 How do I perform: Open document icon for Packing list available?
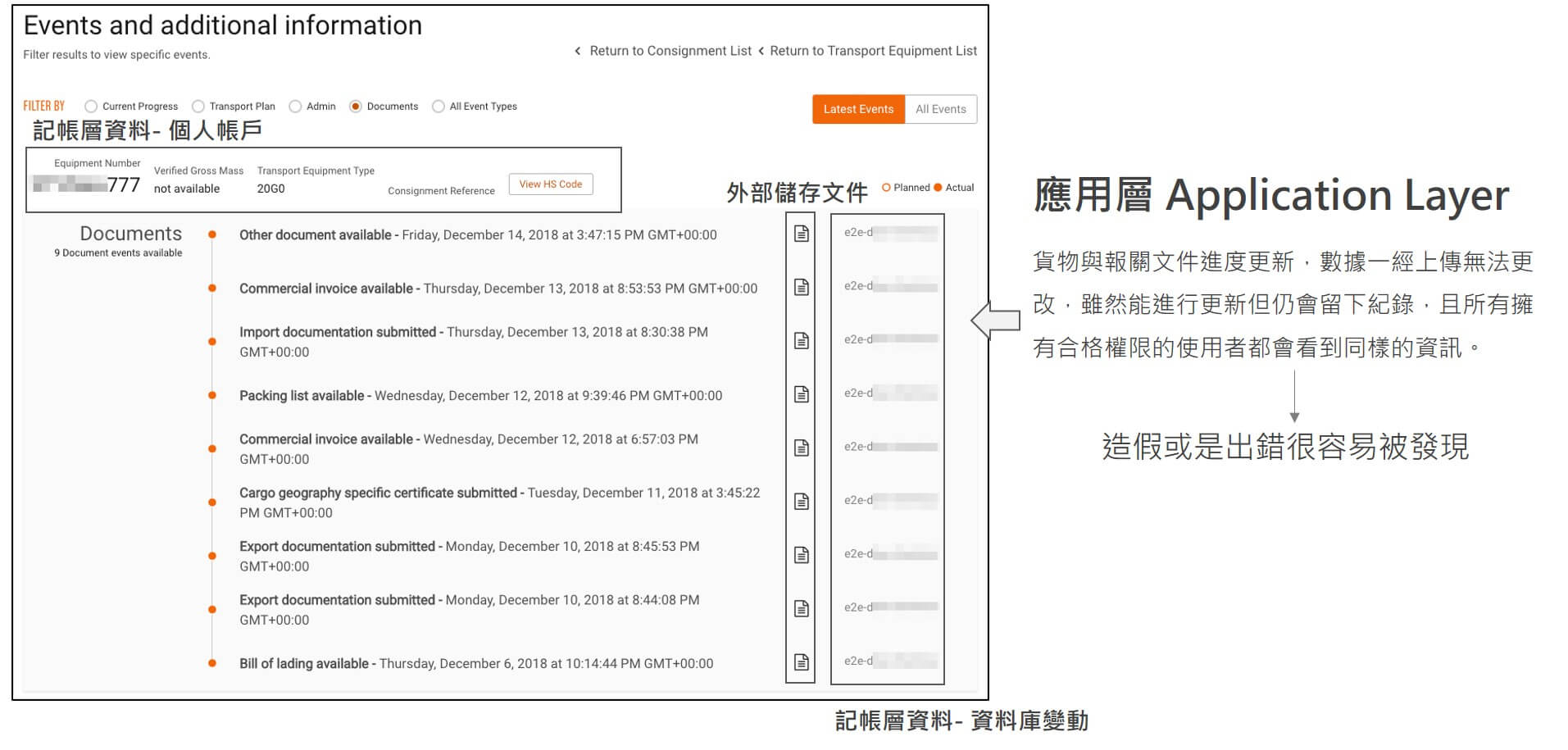pos(802,395)
